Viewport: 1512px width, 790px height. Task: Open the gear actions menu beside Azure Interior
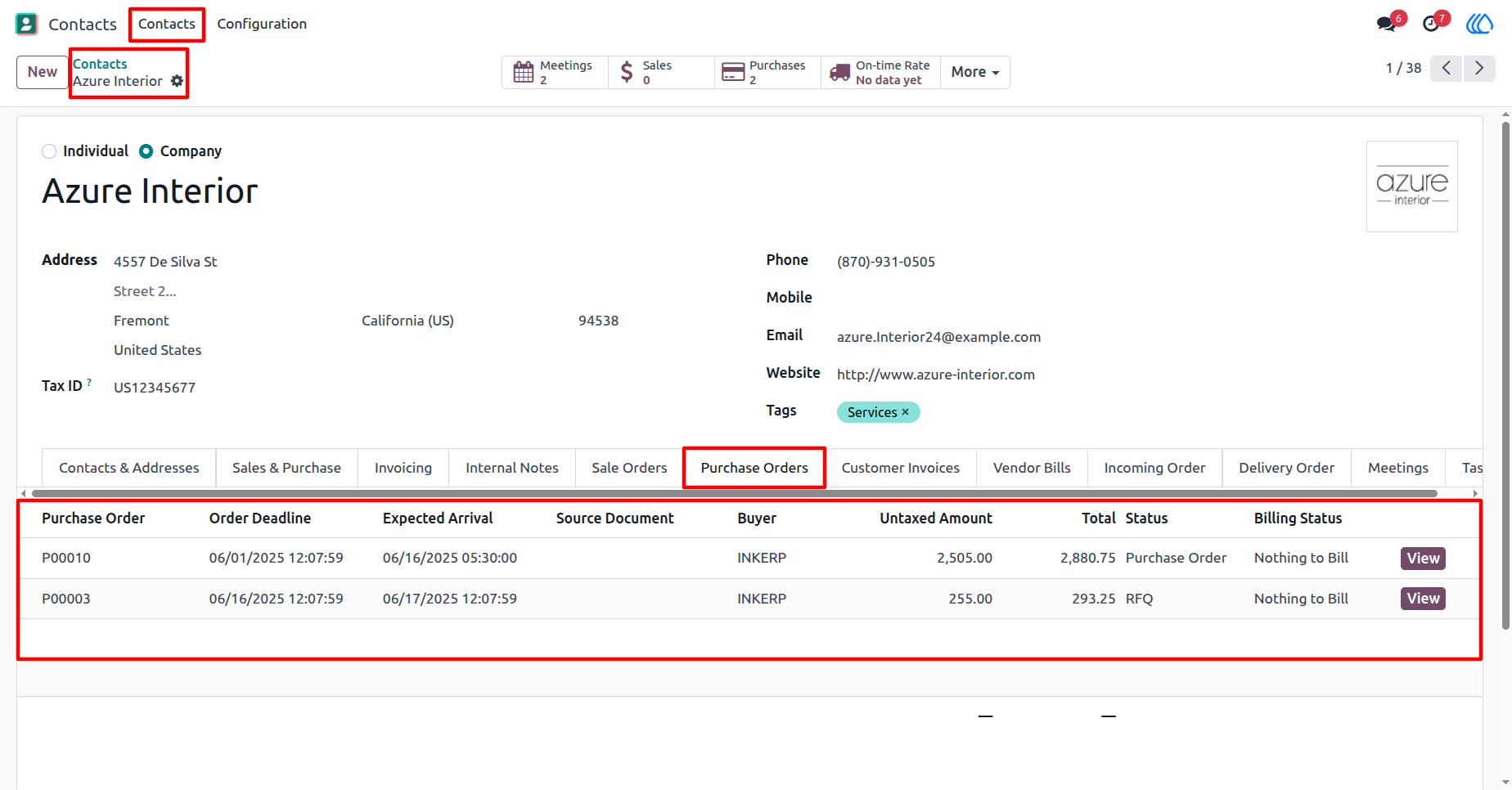click(177, 81)
